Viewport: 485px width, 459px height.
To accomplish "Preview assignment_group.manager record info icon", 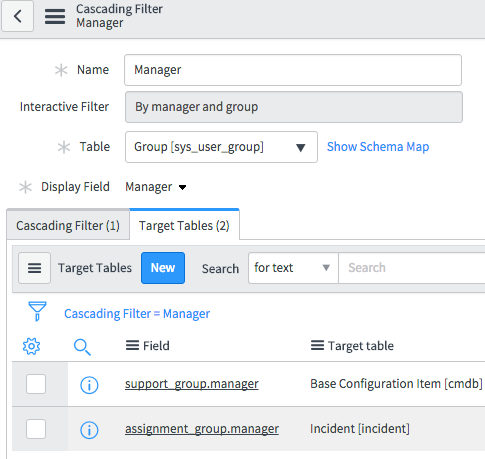I will click(x=89, y=430).
